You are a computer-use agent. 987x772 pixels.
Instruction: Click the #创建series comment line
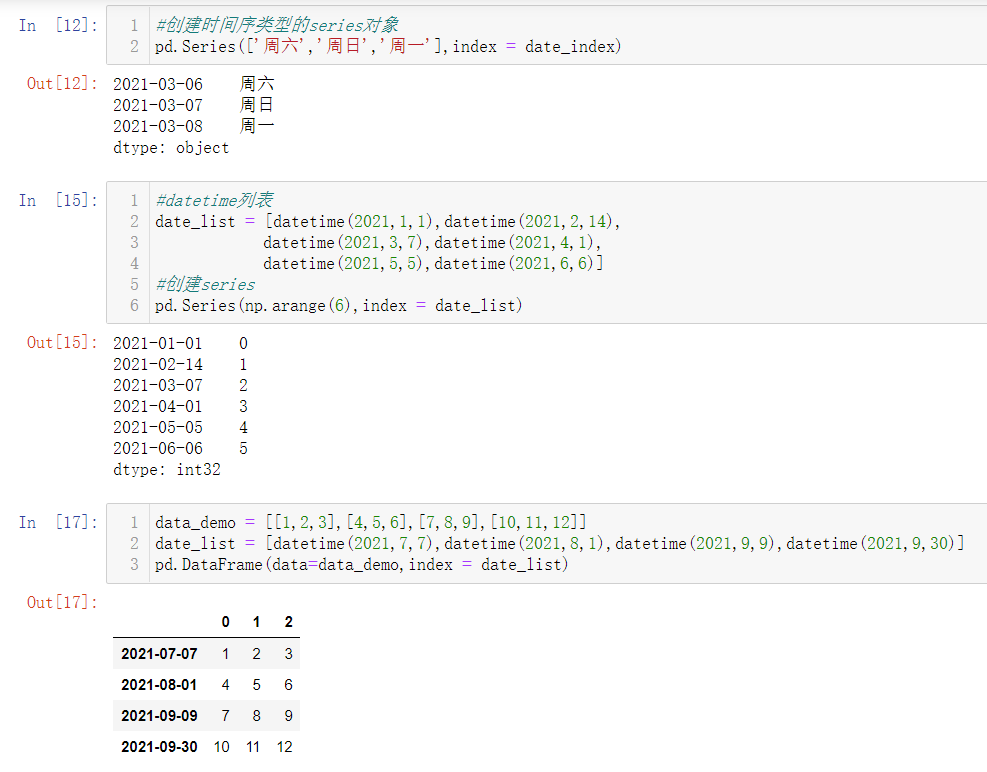[205, 285]
